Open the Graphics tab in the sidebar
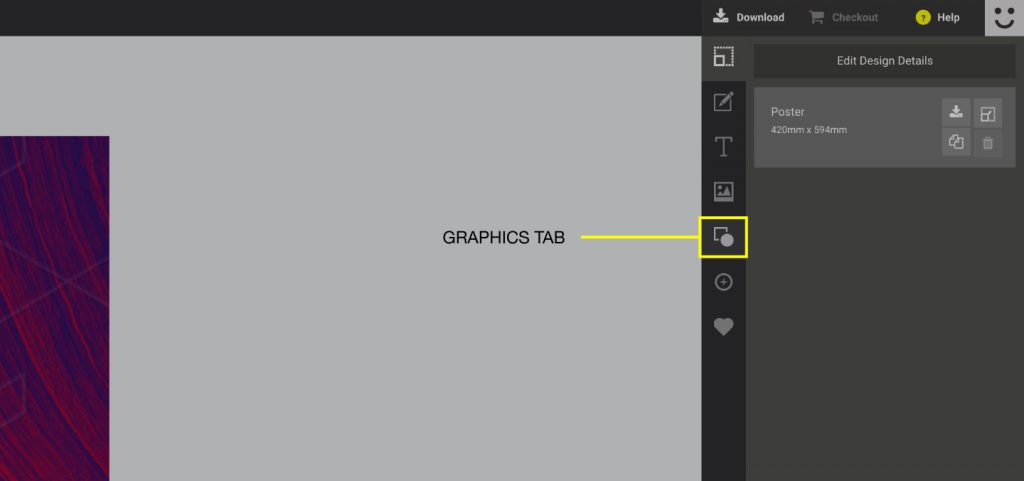1024x481 pixels. 723,237
